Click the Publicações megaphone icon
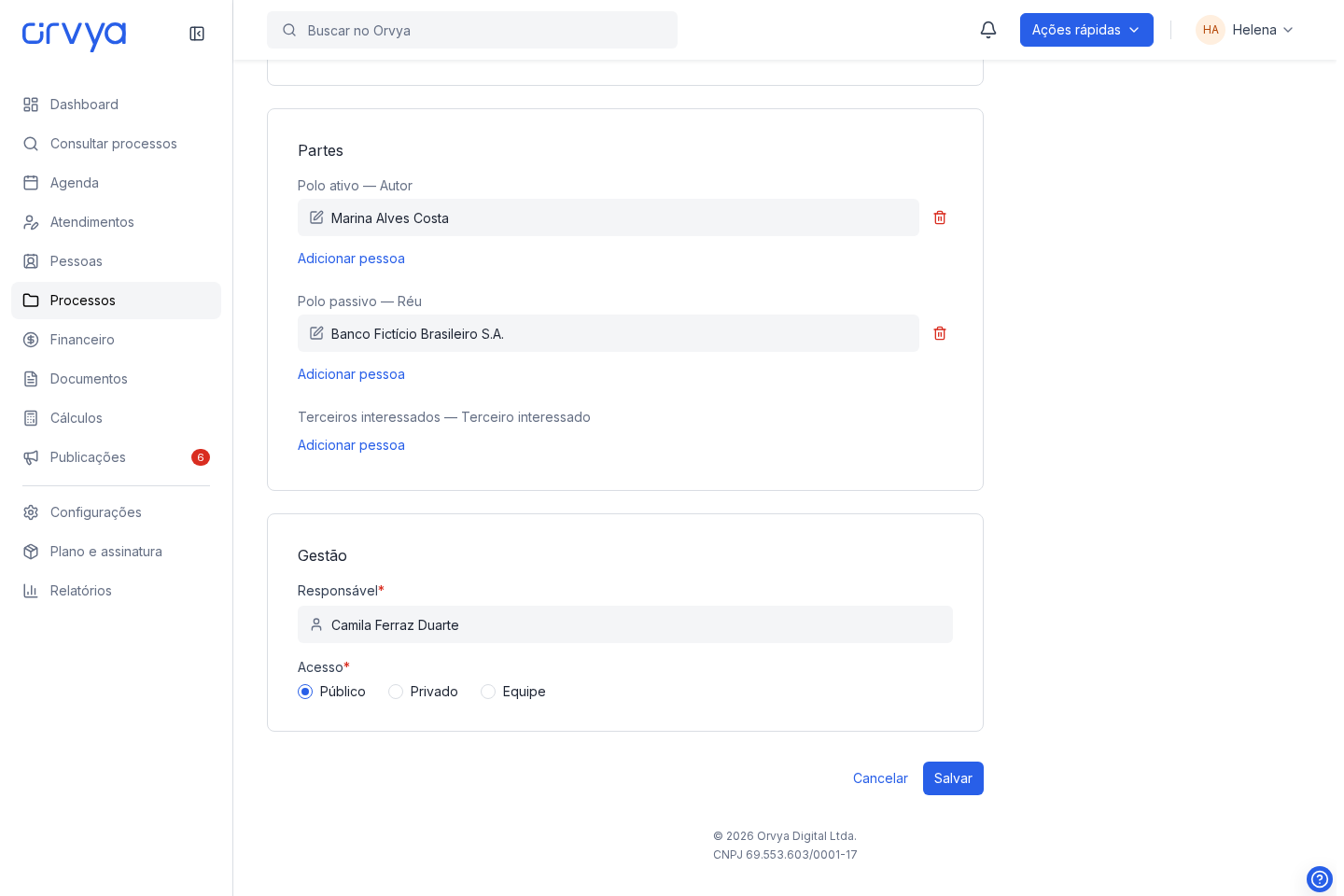1344x896 pixels. (31, 457)
